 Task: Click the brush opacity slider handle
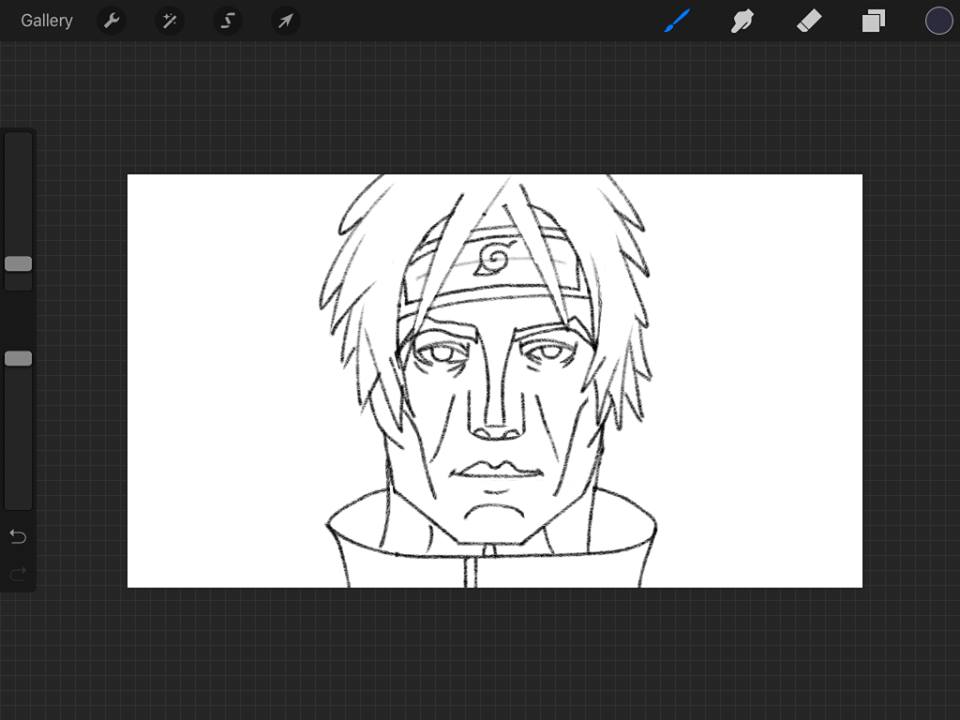click(18, 359)
